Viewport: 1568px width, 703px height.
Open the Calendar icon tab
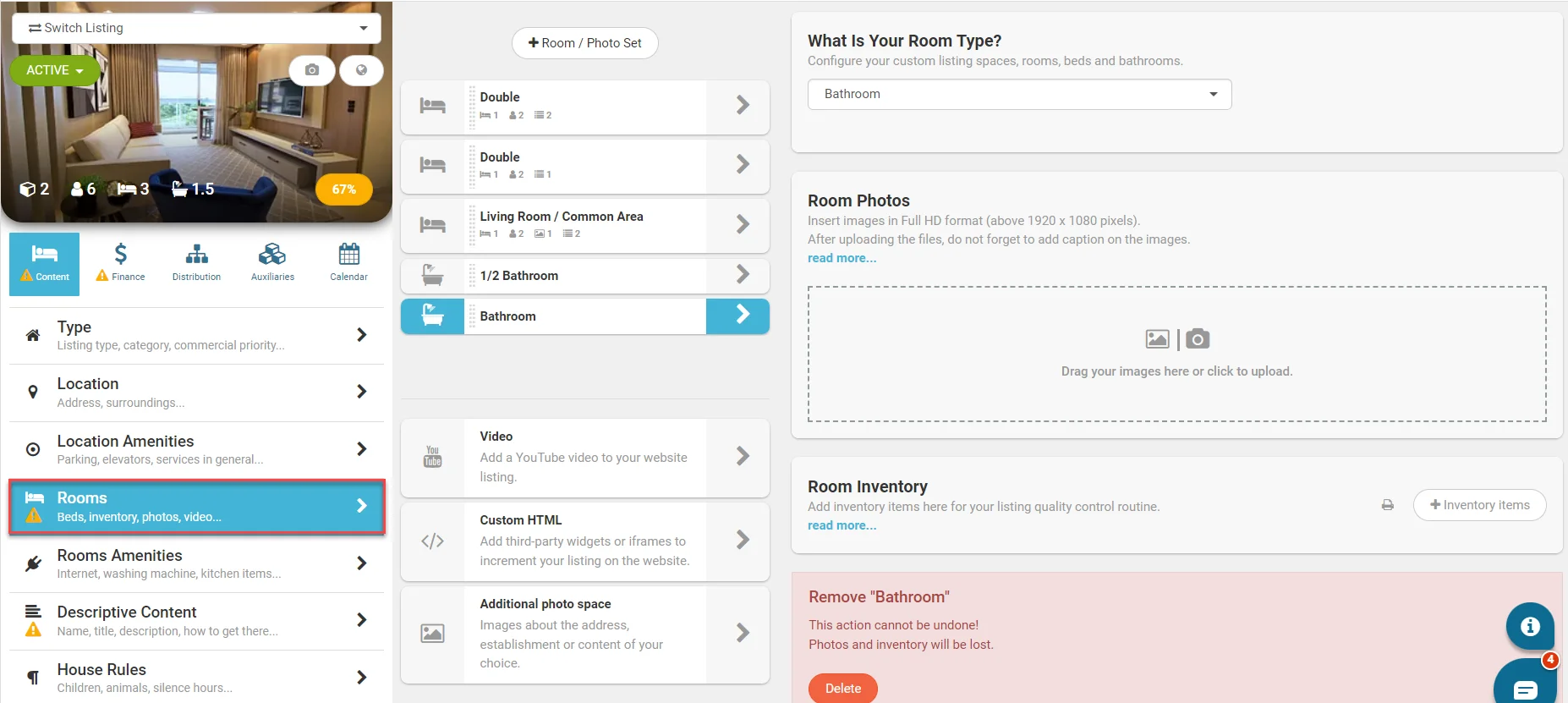click(348, 263)
